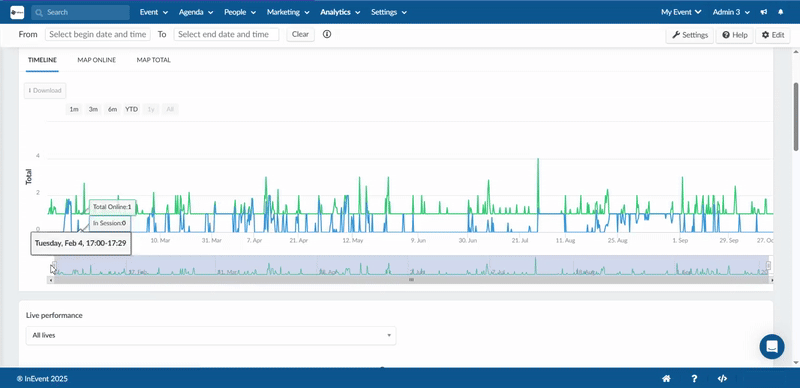
Task: Select the 3m range button
Action: (93, 109)
